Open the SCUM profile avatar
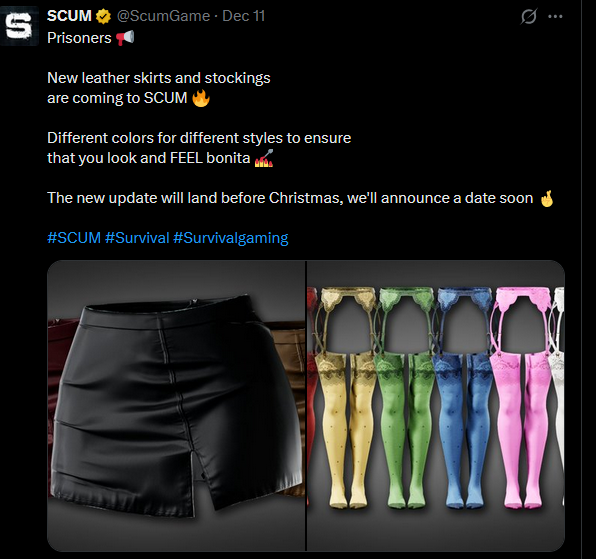This screenshot has width=596, height=559. click(19, 26)
